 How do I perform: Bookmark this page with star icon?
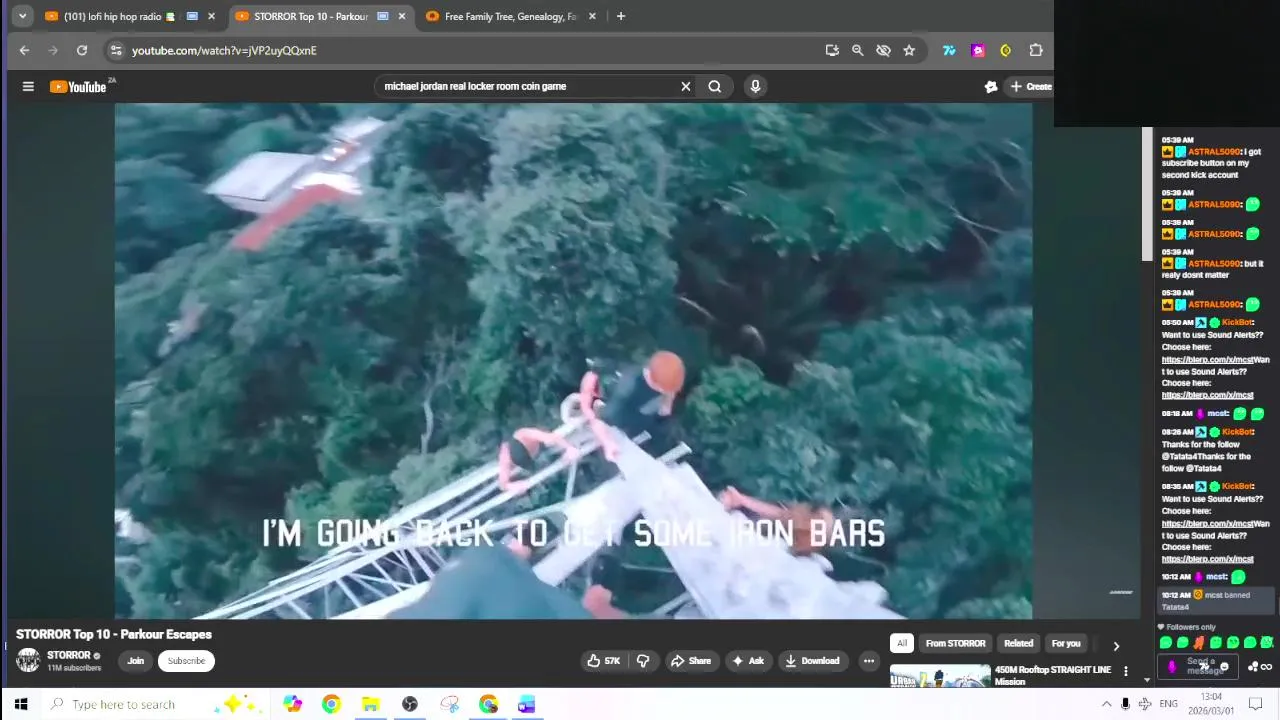909,50
